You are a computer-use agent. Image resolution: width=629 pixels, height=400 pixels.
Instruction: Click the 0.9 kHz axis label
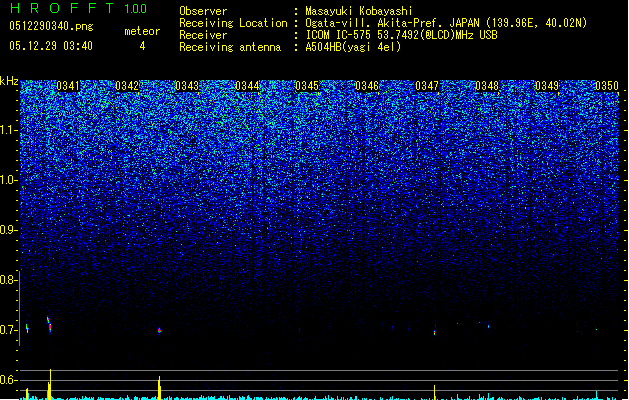click(x=9, y=230)
